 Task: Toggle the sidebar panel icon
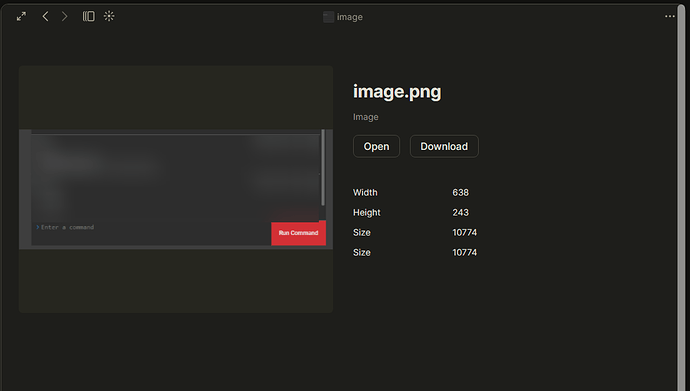click(88, 17)
